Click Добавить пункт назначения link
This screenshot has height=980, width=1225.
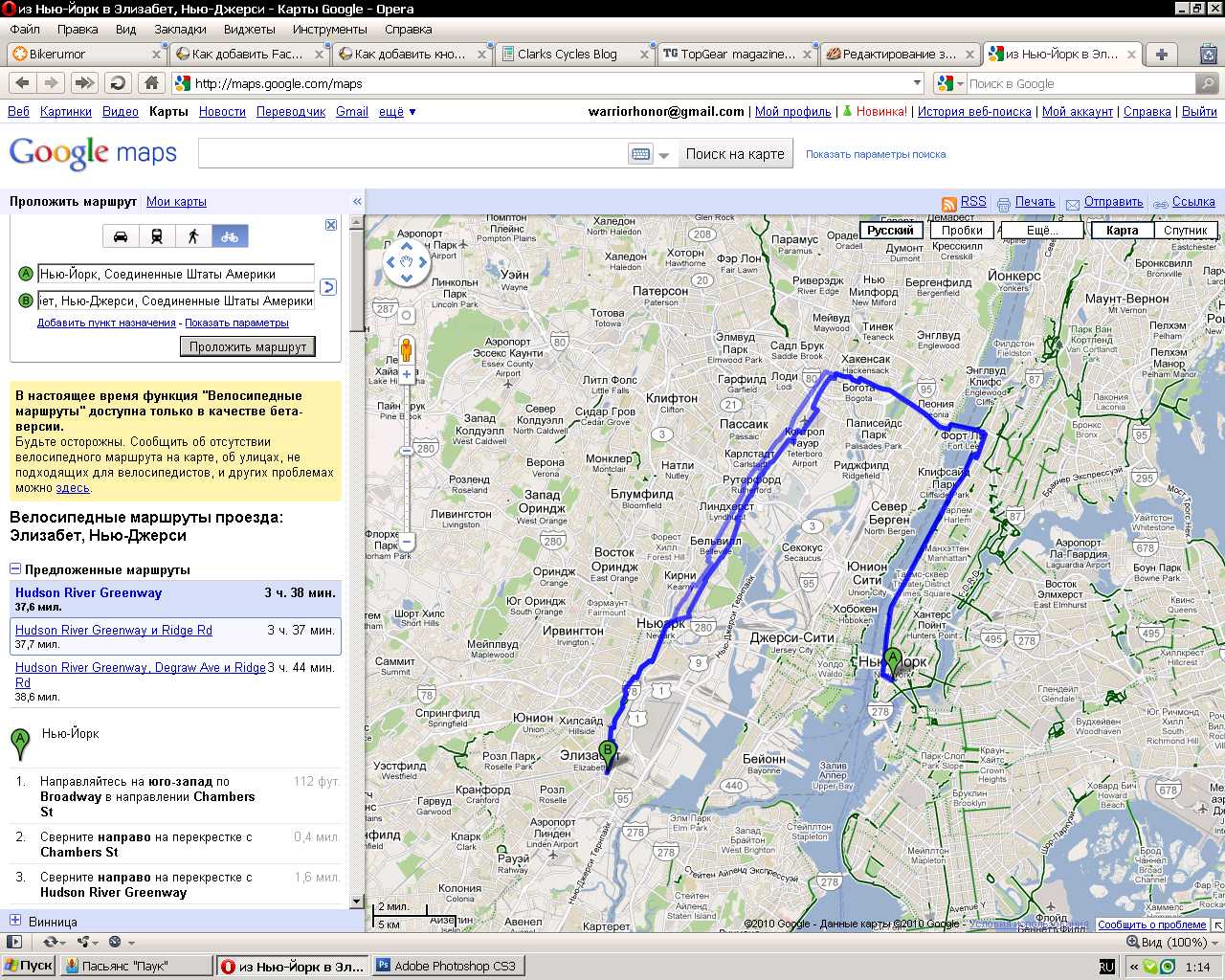tap(106, 323)
